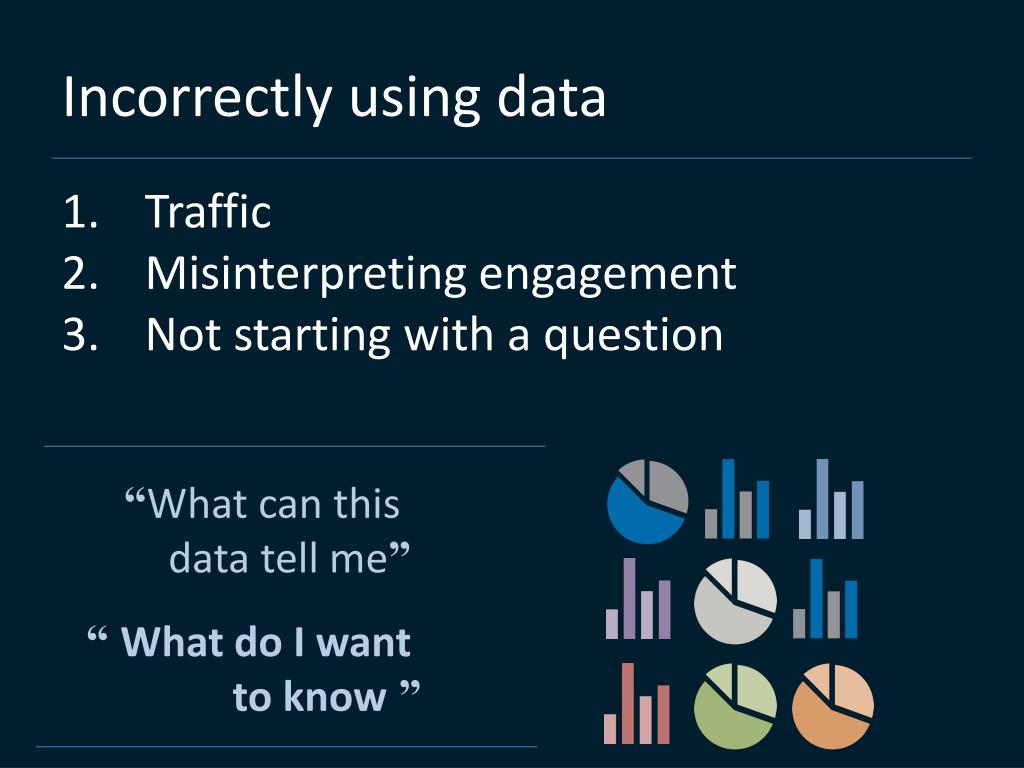Select the "Traffic" list item
The image size is (1024, 768).
click(208, 211)
